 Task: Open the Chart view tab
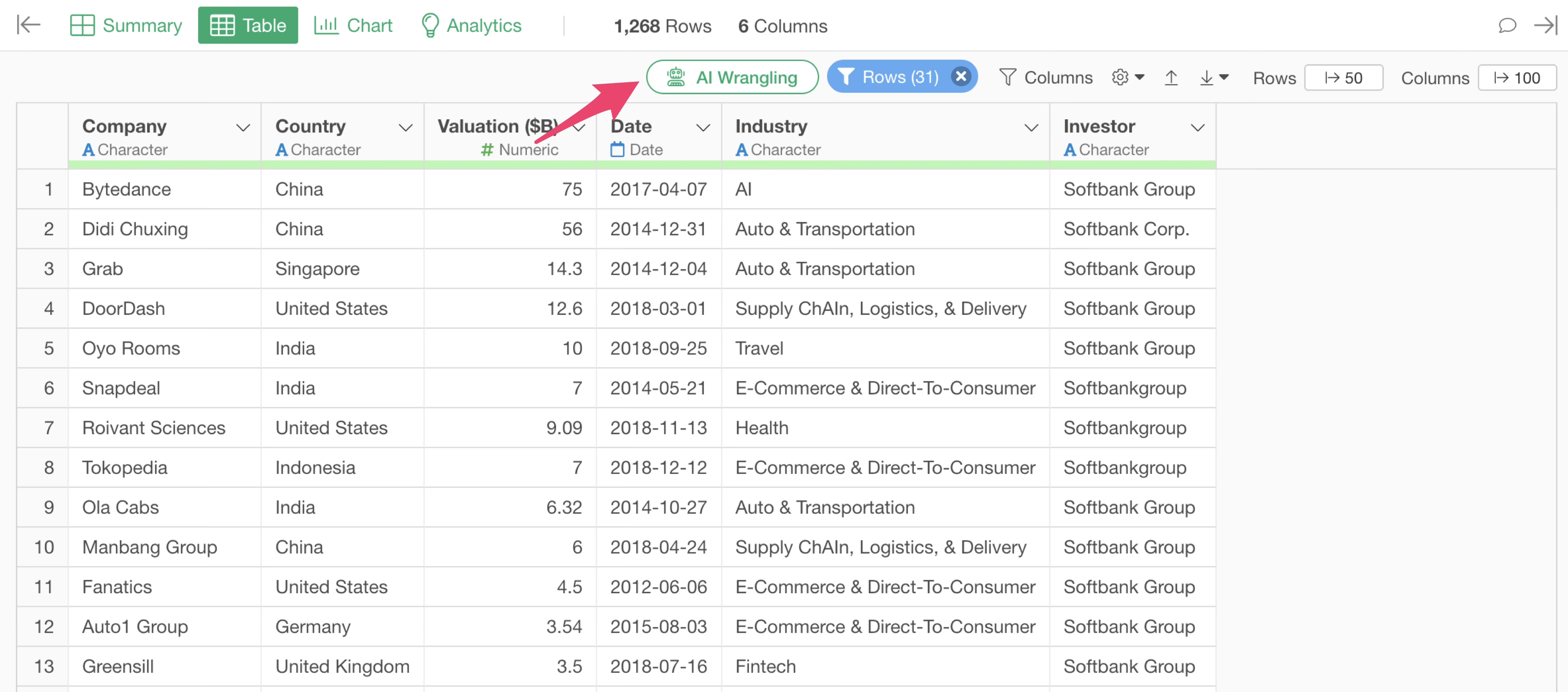pos(353,25)
